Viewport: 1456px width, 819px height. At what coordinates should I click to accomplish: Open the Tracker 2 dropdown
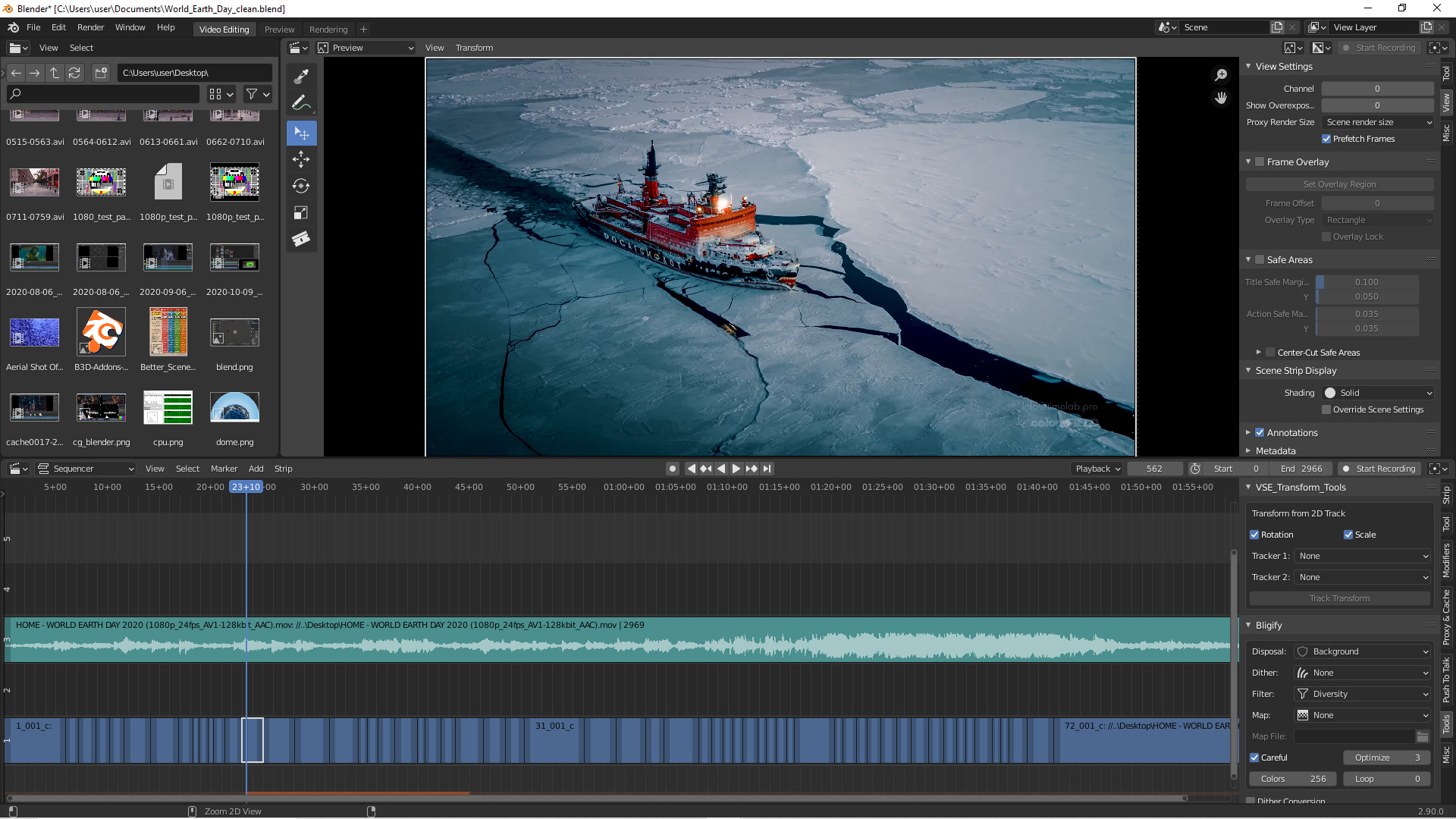pos(1362,577)
